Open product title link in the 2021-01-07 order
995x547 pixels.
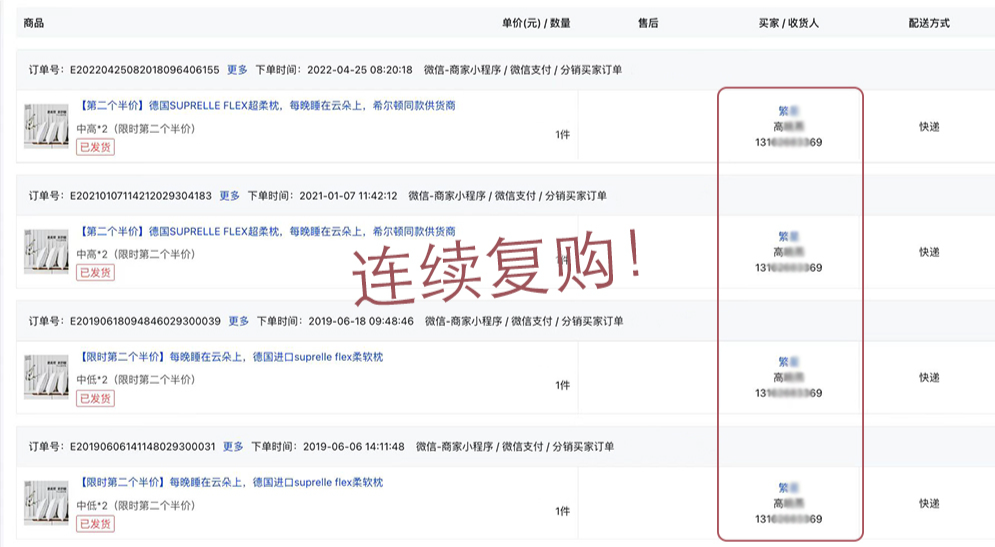coord(267,232)
